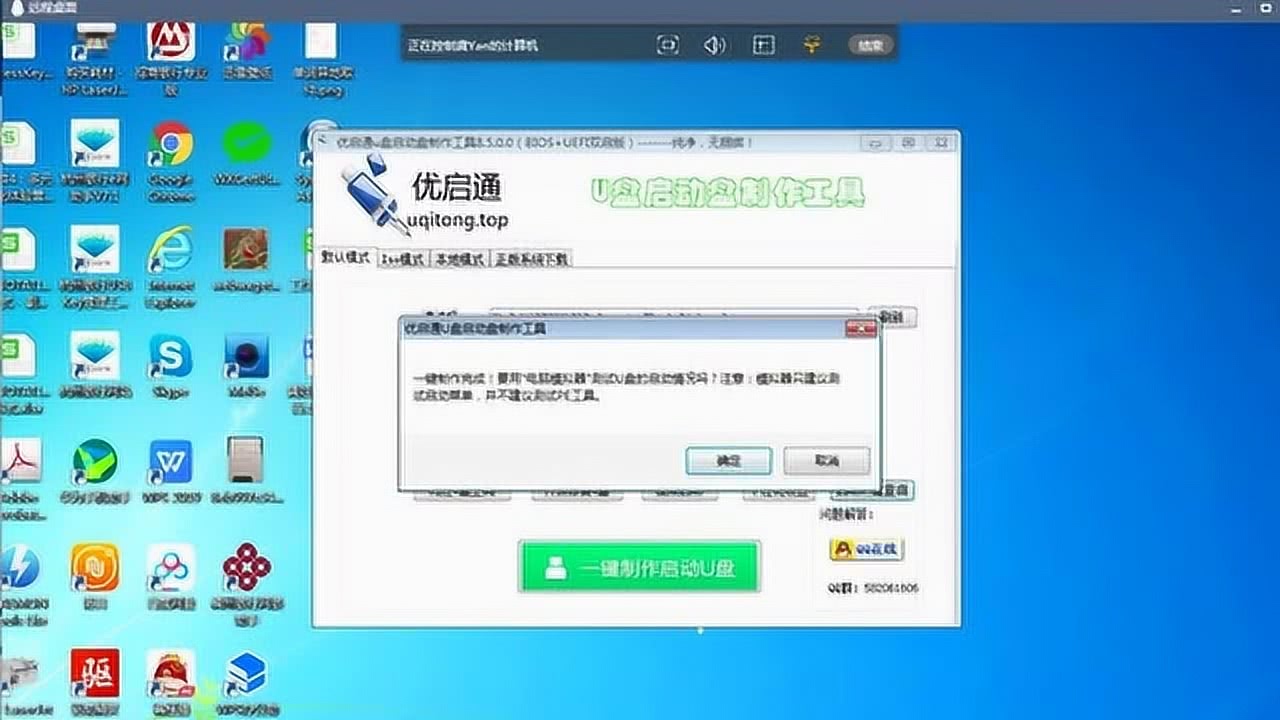Click the confirm button in the dialog
The height and width of the screenshot is (720, 1280).
tap(728, 461)
